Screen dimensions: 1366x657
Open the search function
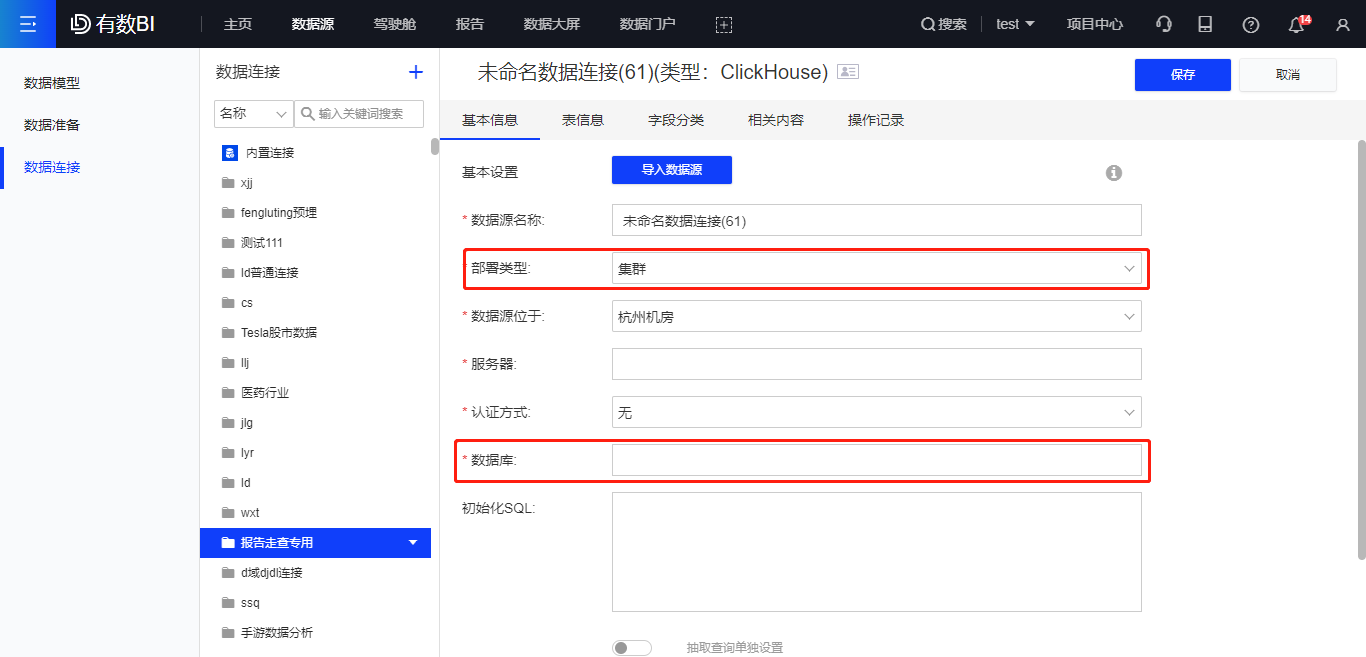(x=943, y=23)
